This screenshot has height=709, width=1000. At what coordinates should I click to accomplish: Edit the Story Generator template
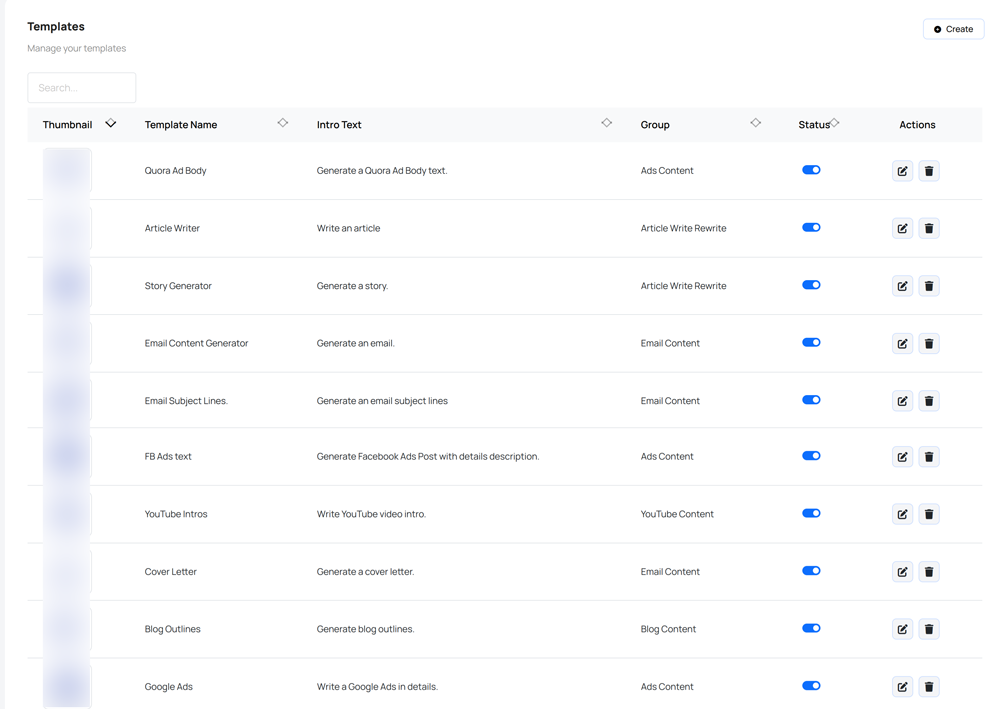click(x=902, y=286)
